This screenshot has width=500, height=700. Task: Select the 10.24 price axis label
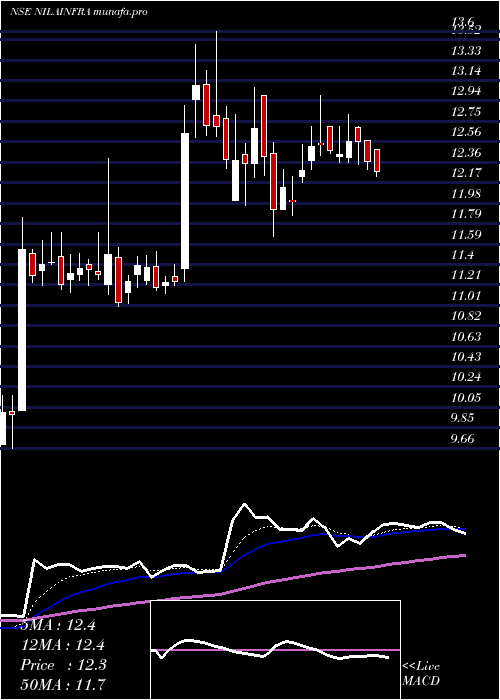pos(466,378)
